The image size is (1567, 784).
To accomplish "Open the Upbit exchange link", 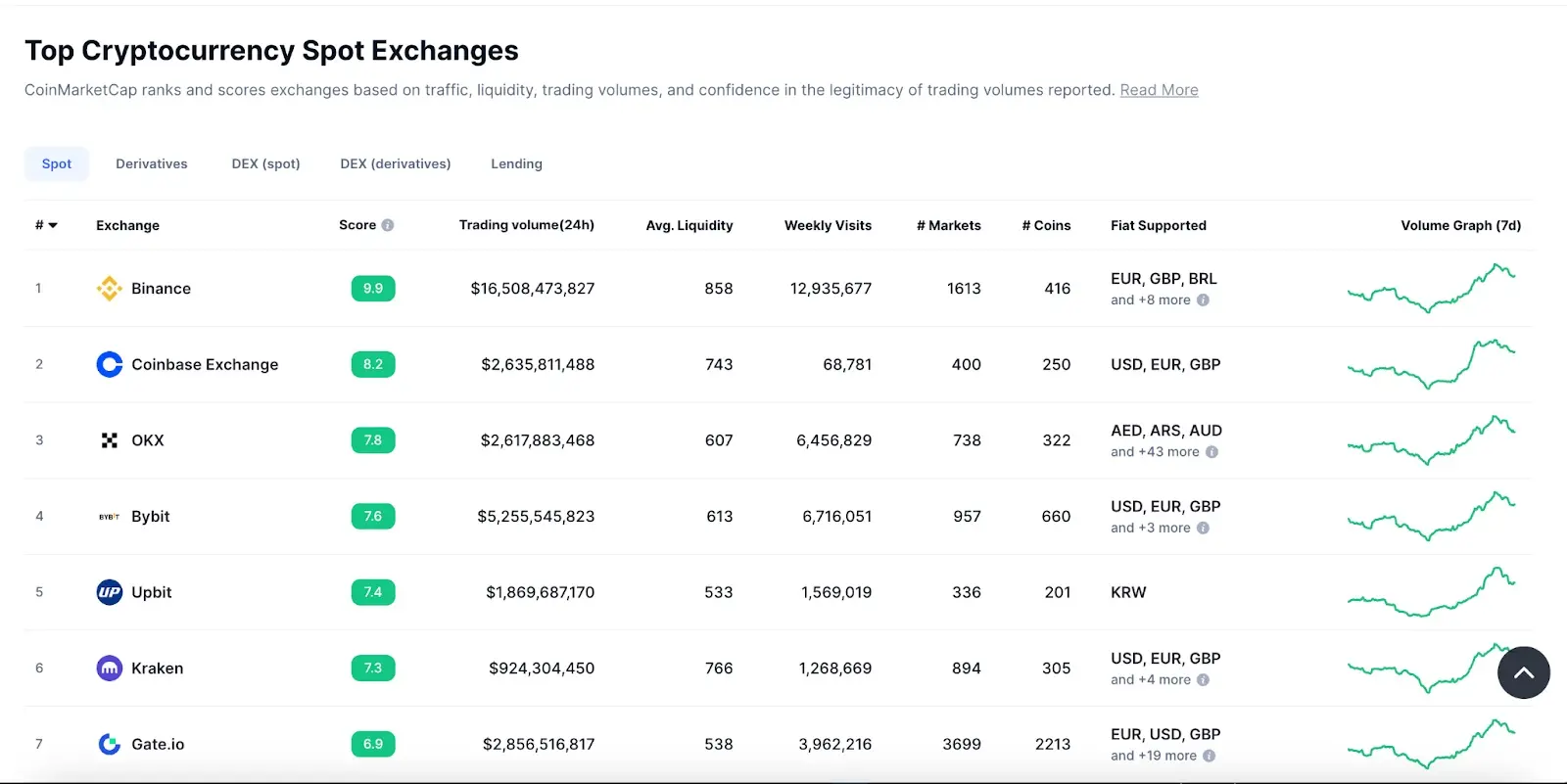I will click(x=152, y=592).
